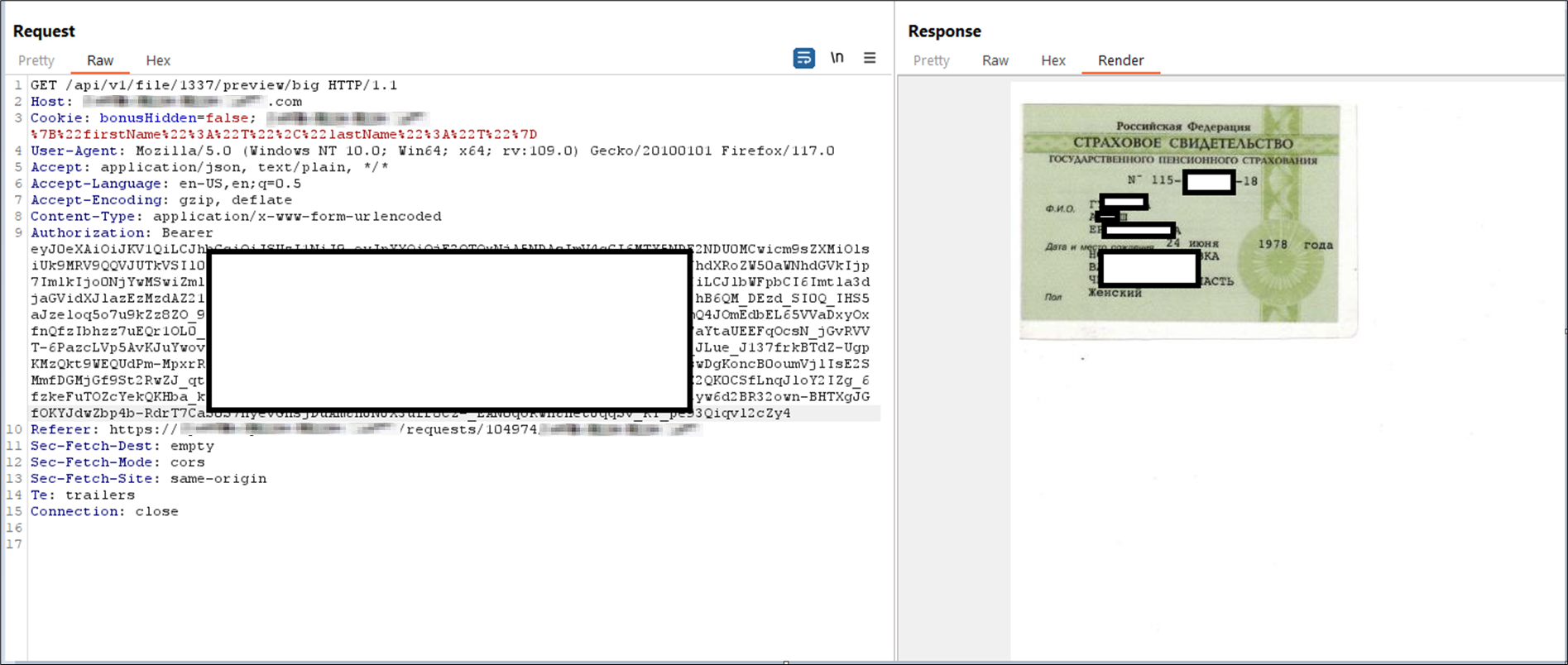This screenshot has height=665, width=1568.
Task: Click the Sec-Fetch-Dest: empty line
Action: click(x=122, y=446)
